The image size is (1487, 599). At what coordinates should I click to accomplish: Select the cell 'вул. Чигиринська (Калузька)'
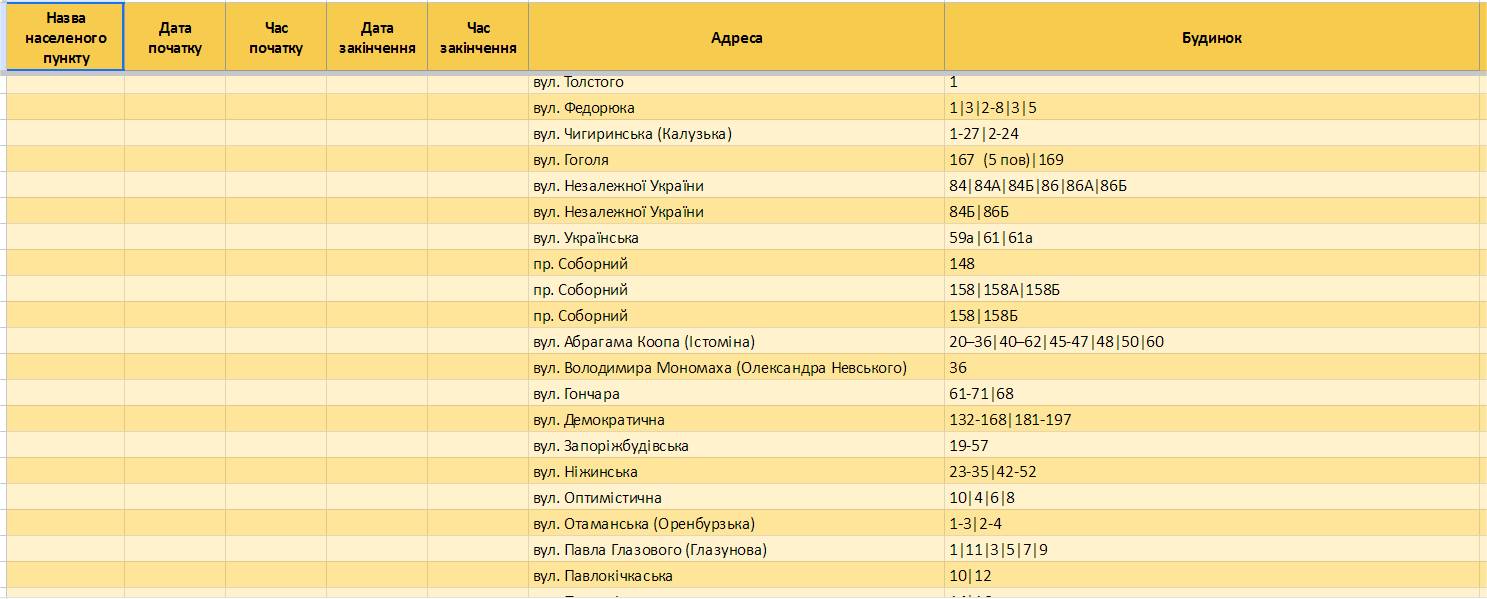point(737,133)
